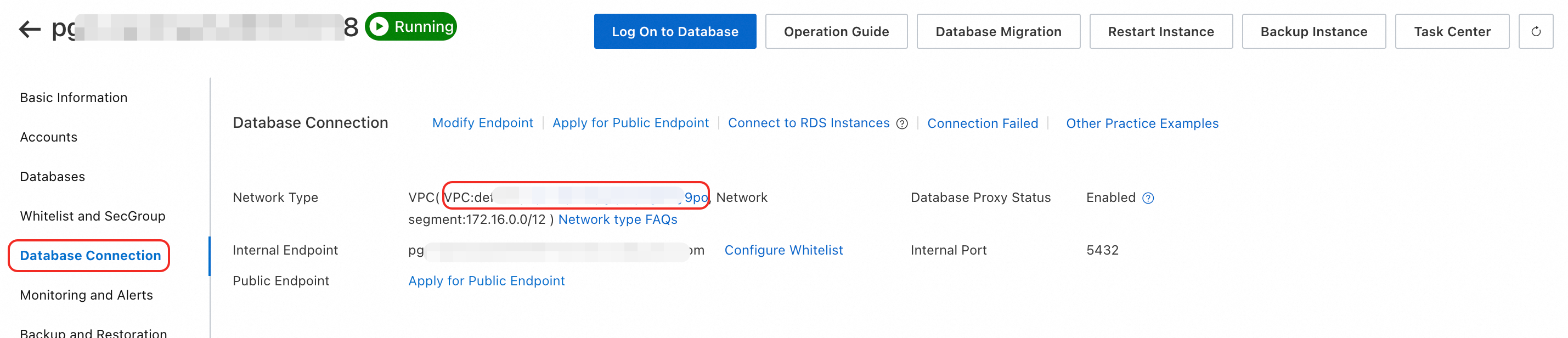Open the Task Center

pyautogui.click(x=1452, y=32)
